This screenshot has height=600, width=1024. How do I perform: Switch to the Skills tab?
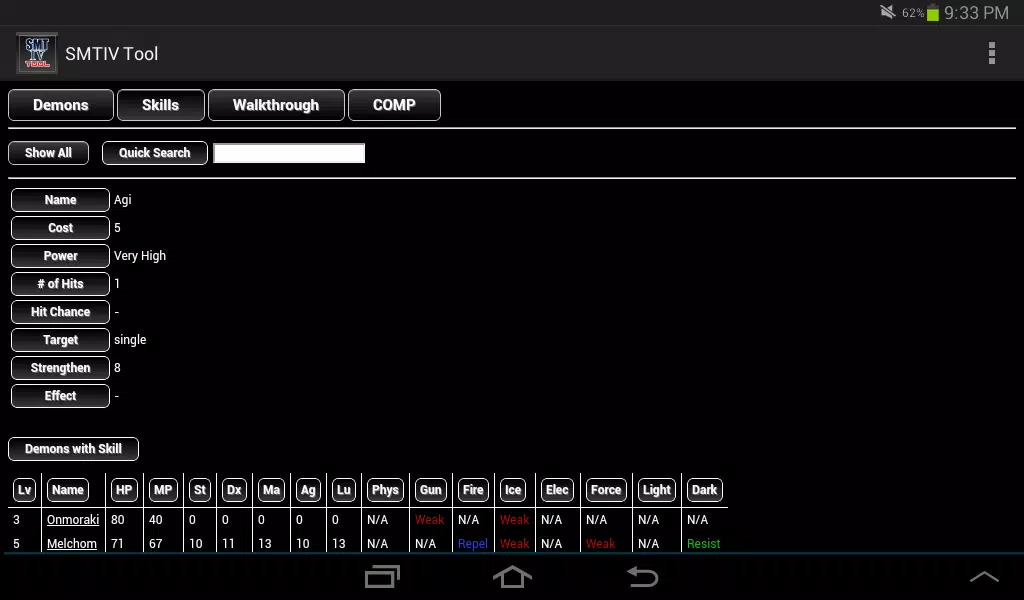pyautogui.click(x=161, y=105)
